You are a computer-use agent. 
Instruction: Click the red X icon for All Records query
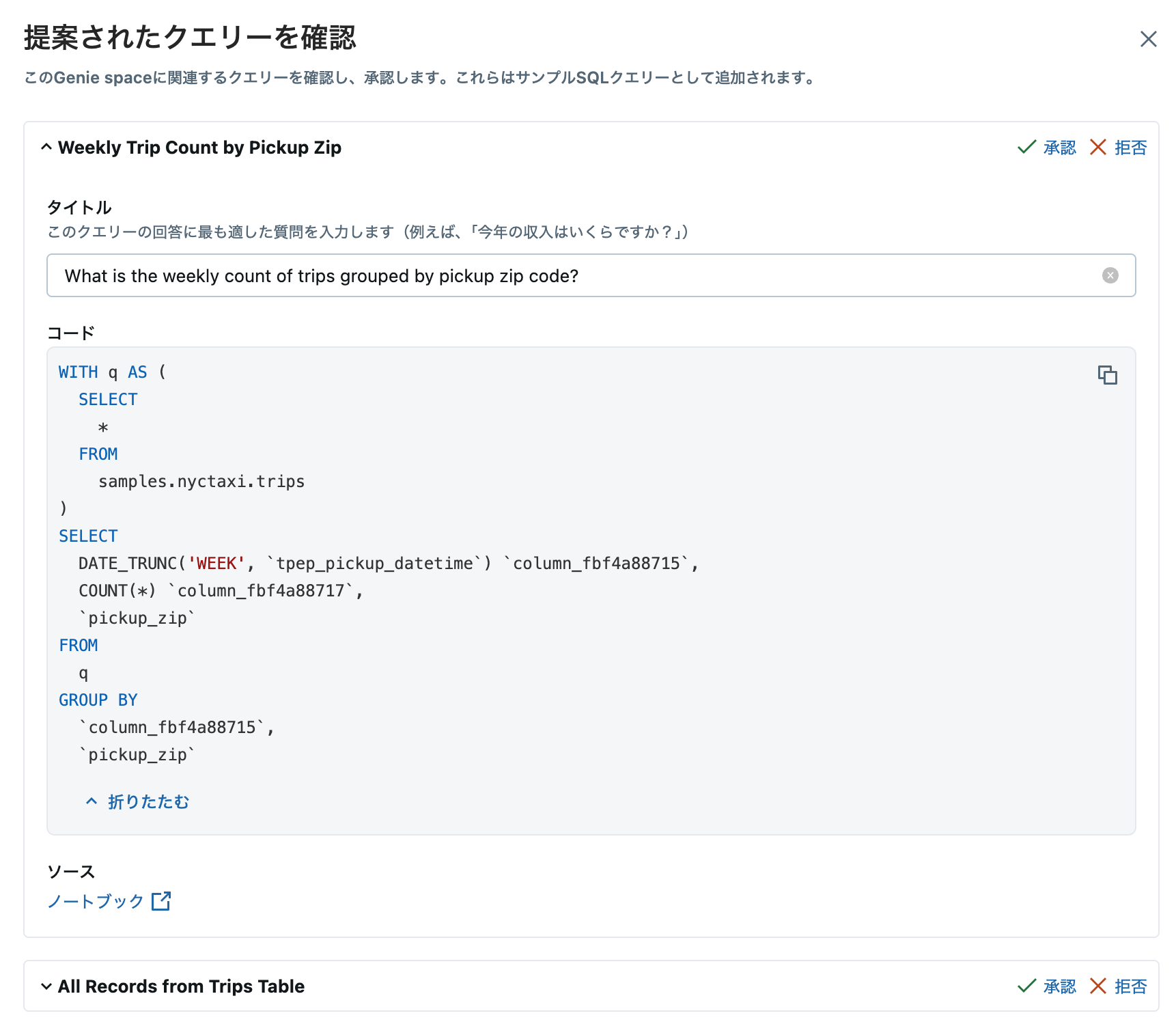[1098, 986]
